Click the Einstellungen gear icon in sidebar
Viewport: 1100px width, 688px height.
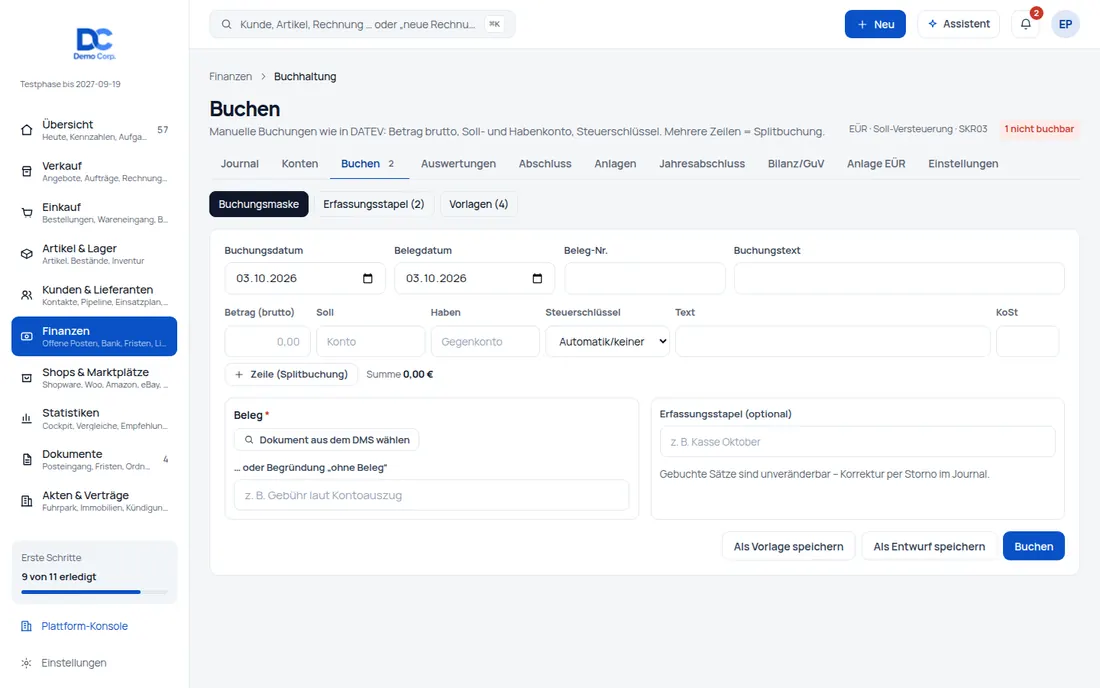26,663
